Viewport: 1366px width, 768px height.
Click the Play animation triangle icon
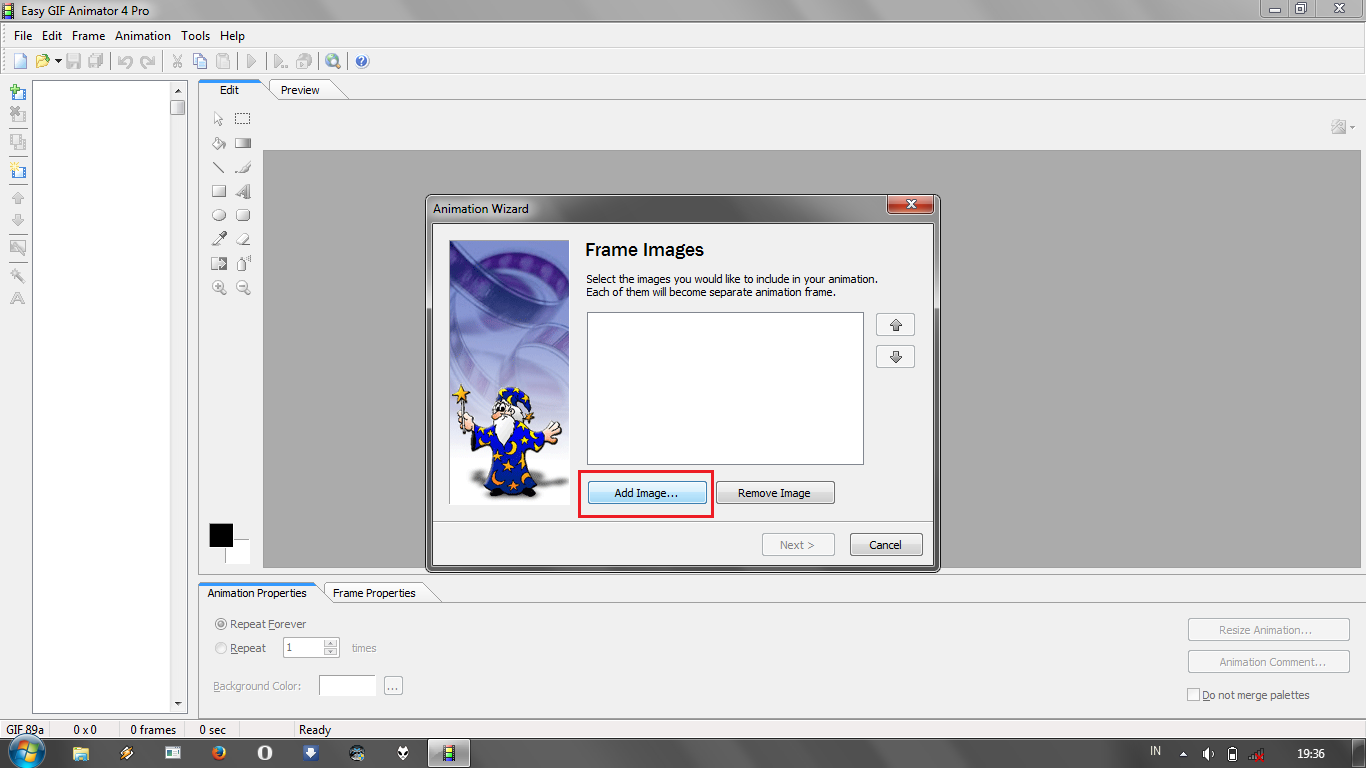pyautogui.click(x=251, y=61)
